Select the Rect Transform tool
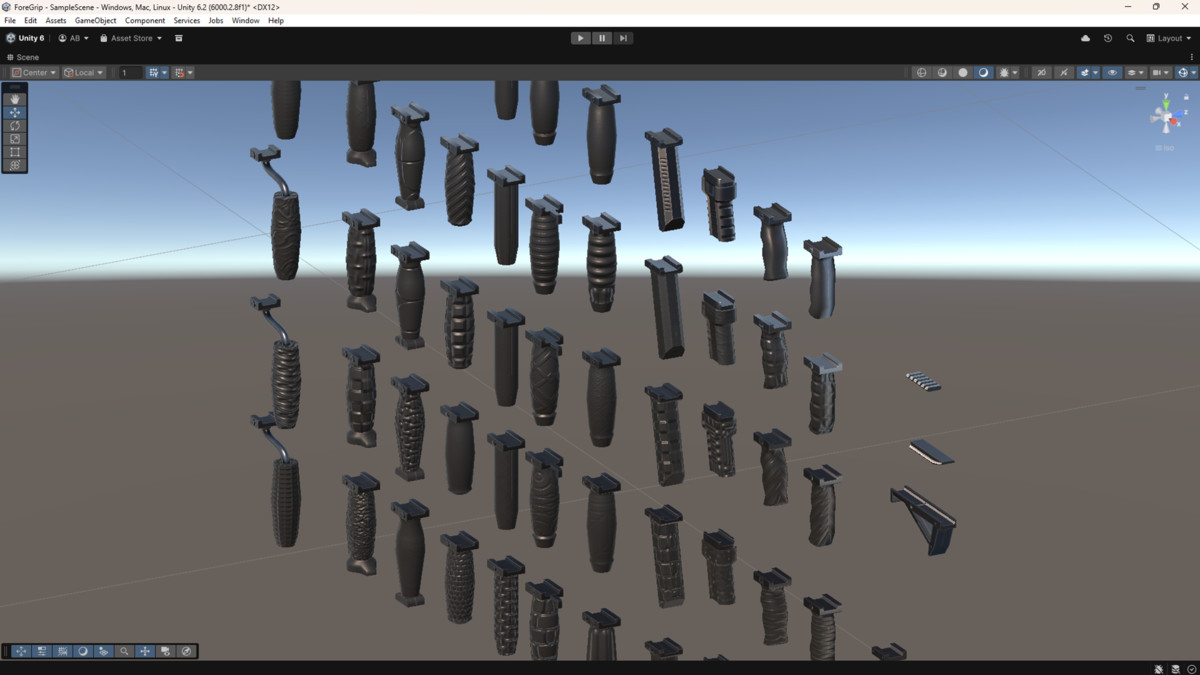 click(14, 152)
